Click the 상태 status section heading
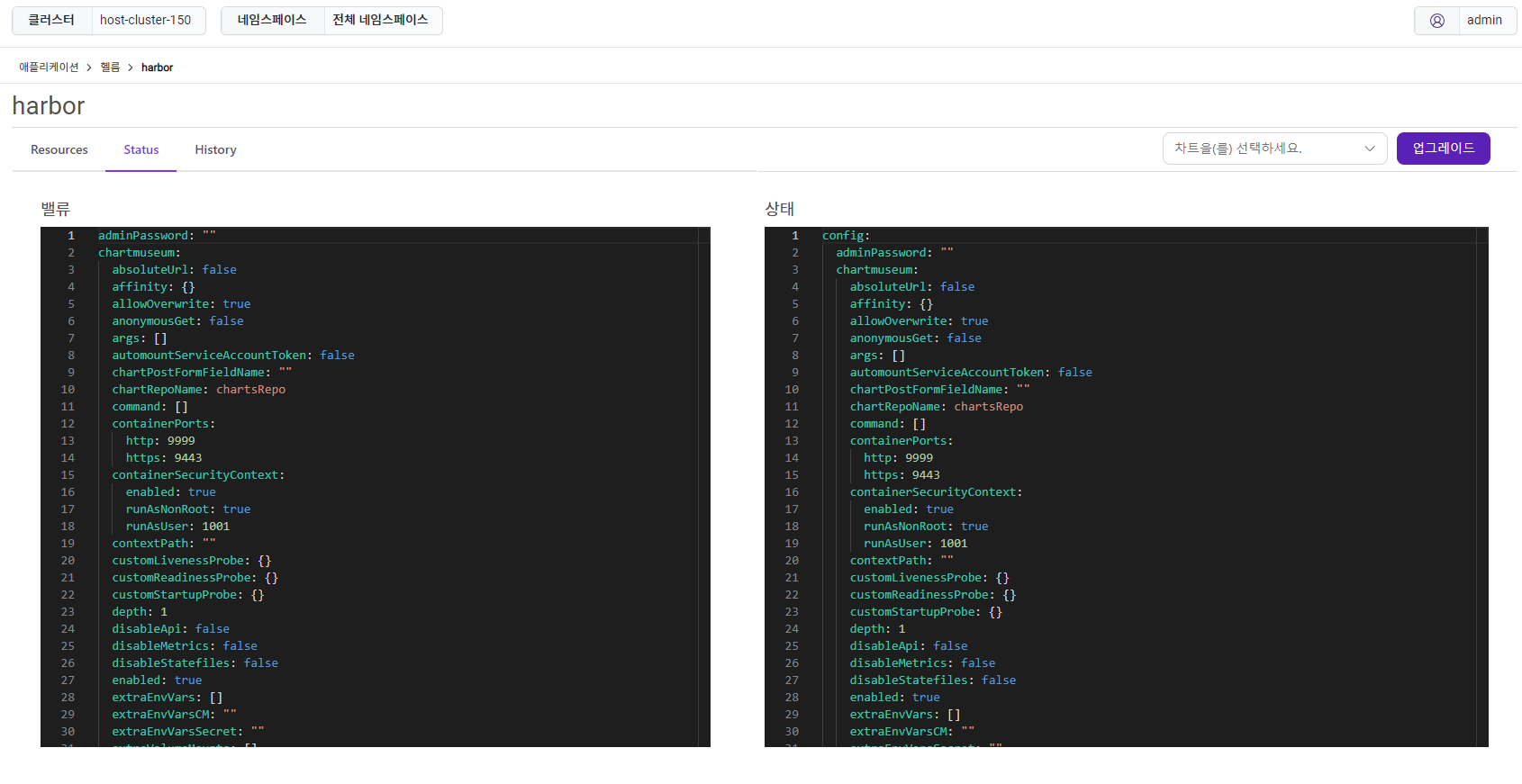Image resolution: width=1522 pixels, height=784 pixels. (x=779, y=209)
